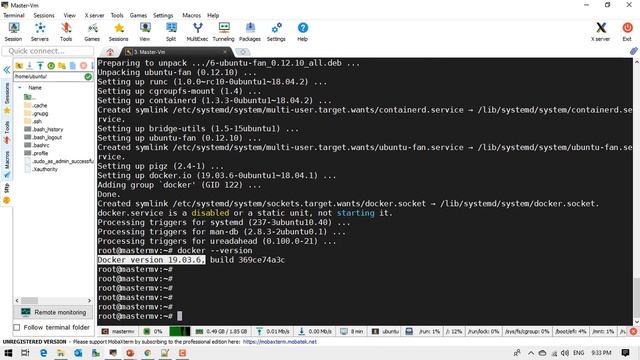Open the X server menu
The height and width of the screenshot is (360, 640).
[94, 15]
